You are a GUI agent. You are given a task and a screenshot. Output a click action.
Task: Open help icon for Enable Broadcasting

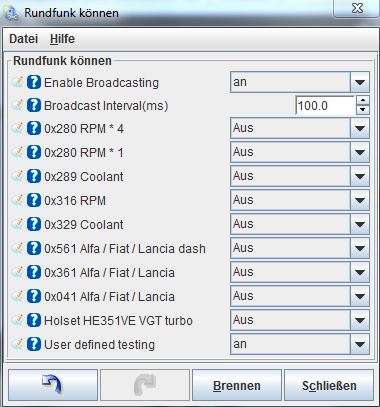pyautogui.click(x=34, y=82)
